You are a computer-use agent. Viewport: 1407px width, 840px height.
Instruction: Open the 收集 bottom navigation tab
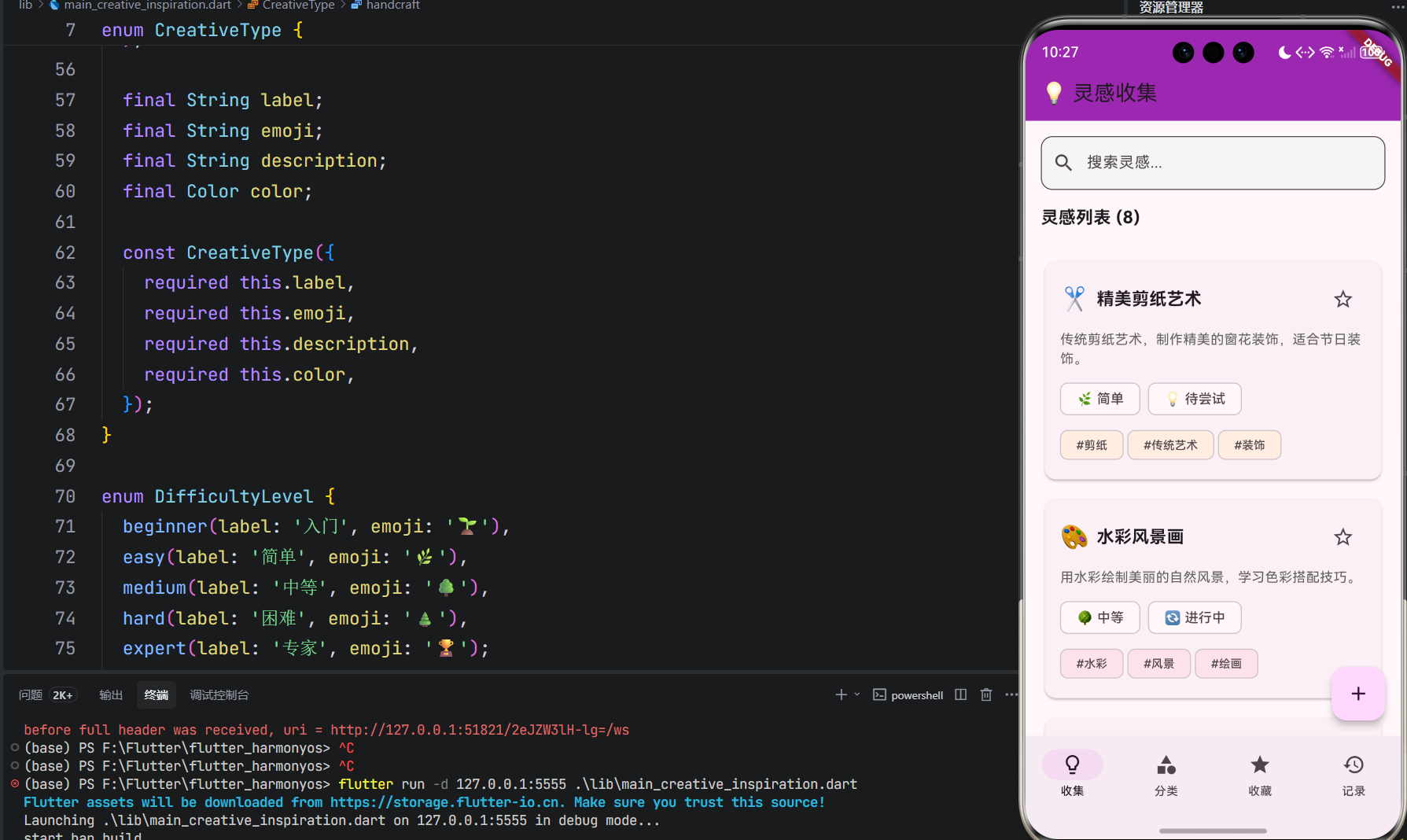(x=1072, y=774)
